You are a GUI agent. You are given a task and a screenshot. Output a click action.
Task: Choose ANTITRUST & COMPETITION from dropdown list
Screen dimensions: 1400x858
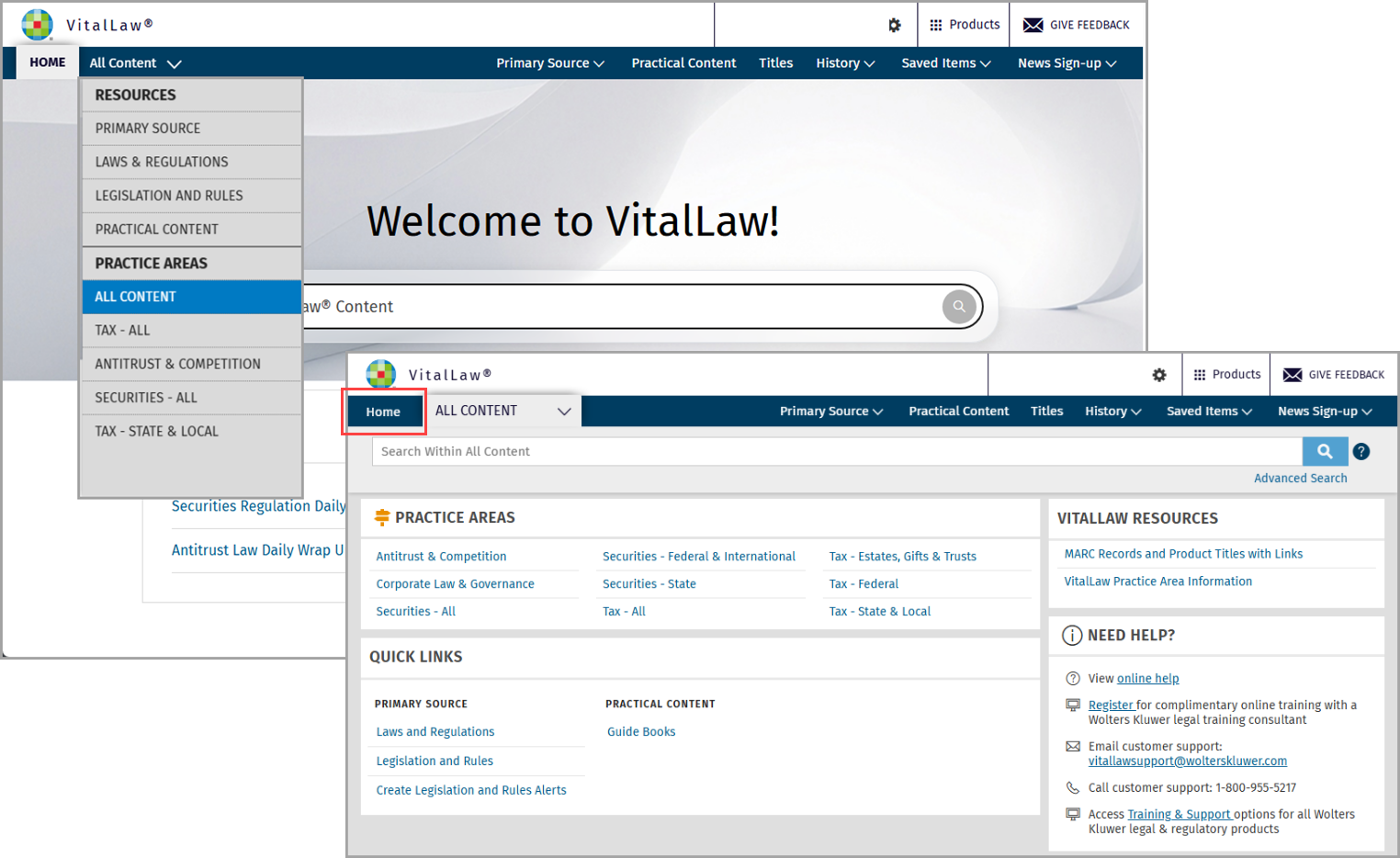[x=192, y=364]
